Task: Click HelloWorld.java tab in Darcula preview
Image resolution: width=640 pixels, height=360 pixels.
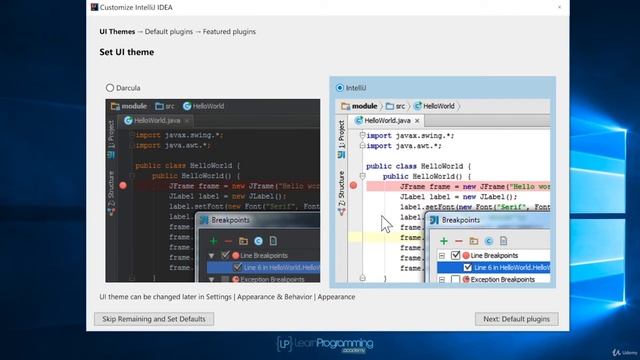Action: (157, 120)
